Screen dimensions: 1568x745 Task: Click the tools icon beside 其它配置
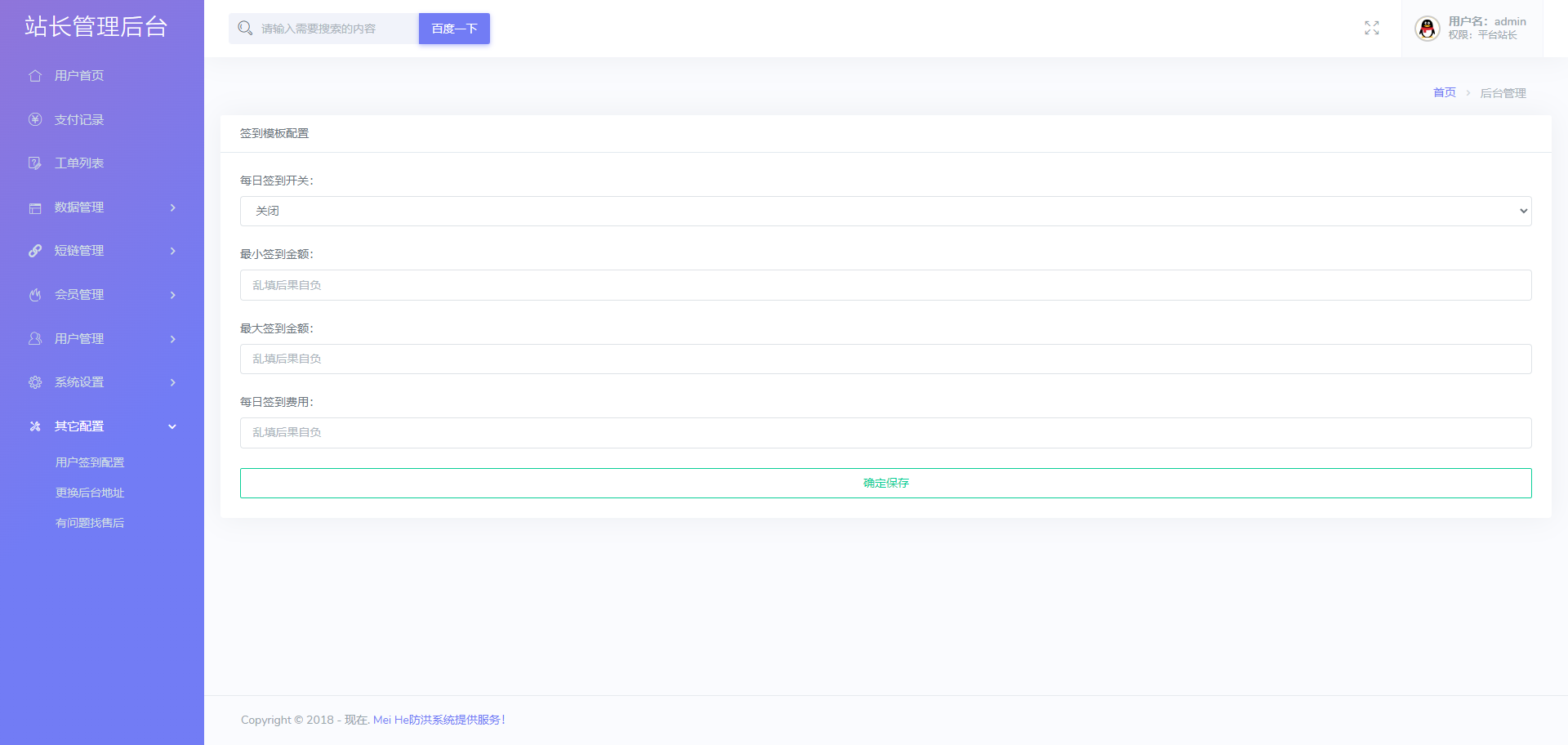[35, 426]
